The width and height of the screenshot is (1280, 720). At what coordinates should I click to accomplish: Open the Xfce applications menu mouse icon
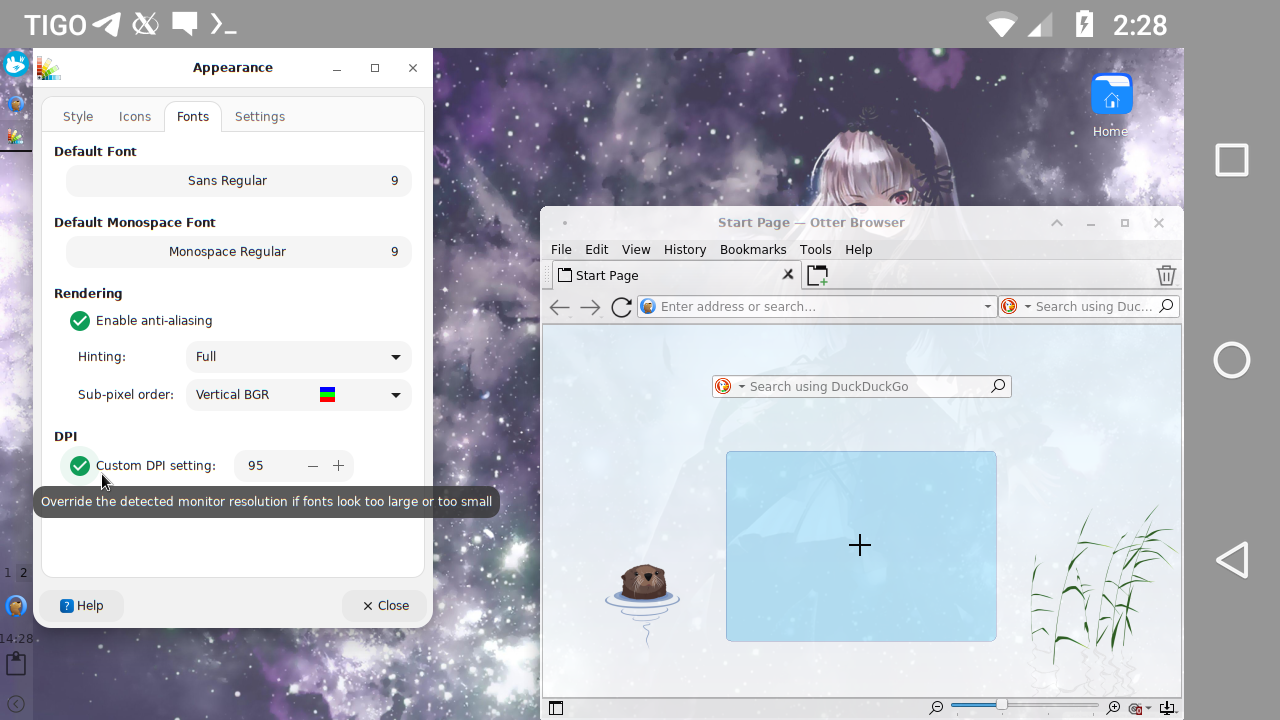coord(15,66)
